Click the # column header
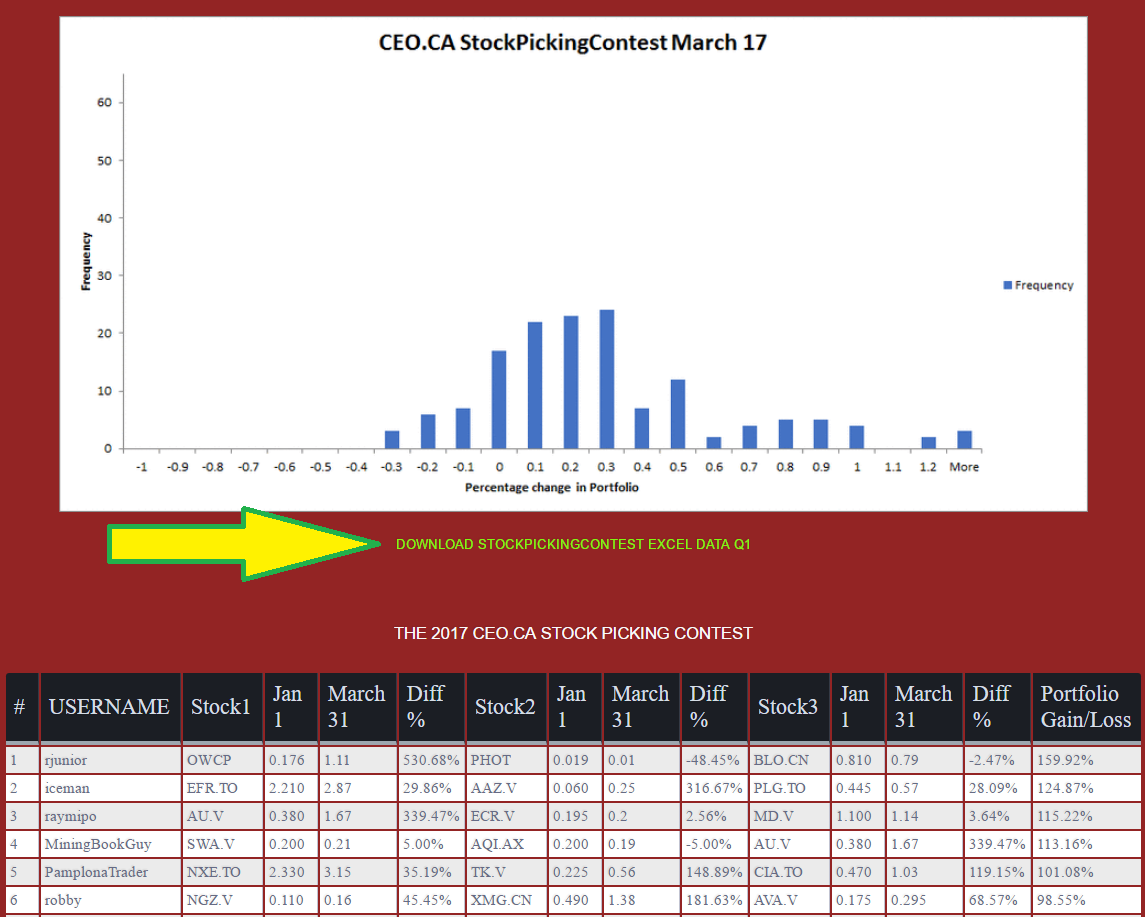 pyautogui.click(x=21, y=707)
